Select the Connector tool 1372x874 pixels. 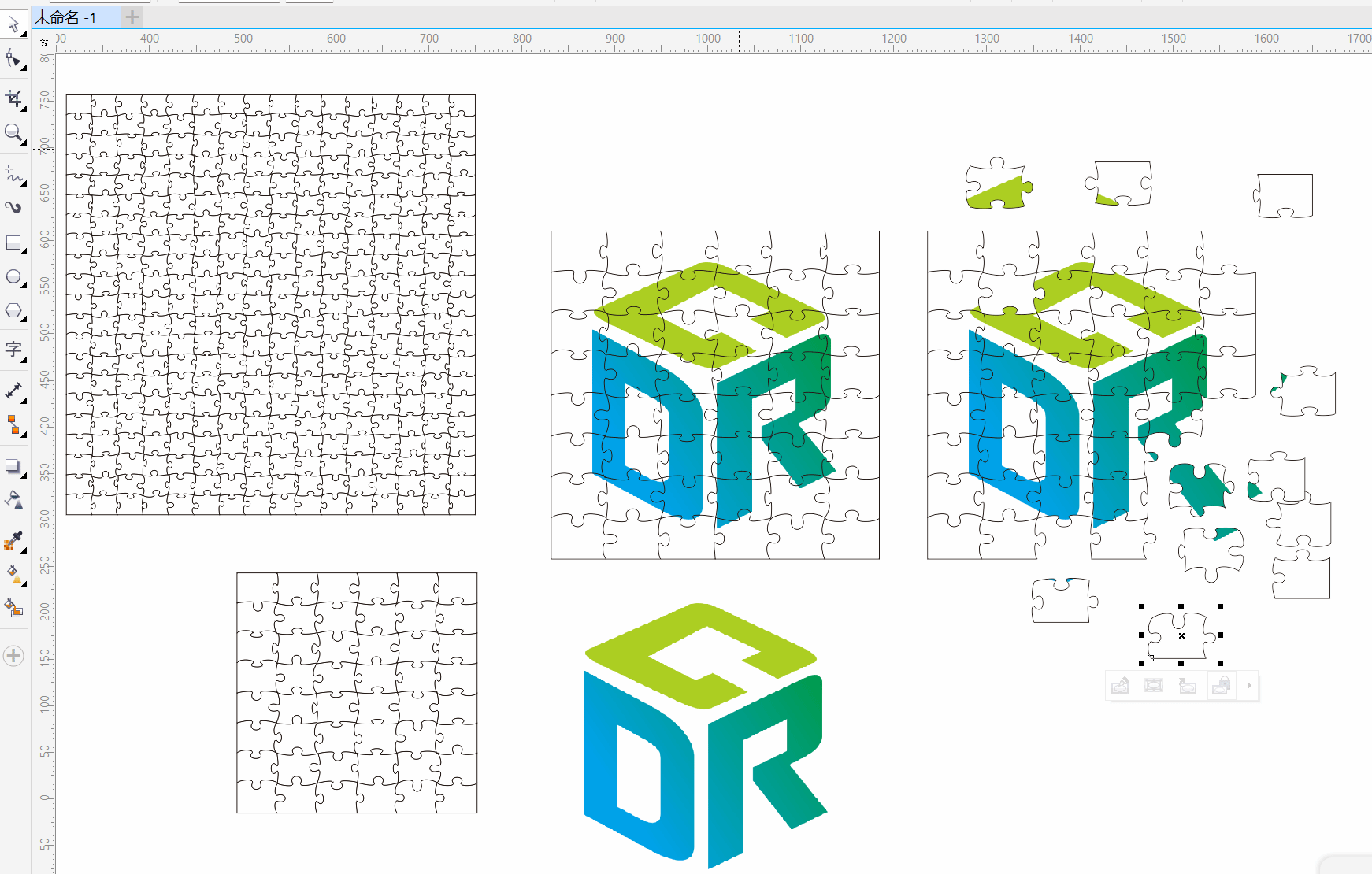(13, 425)
